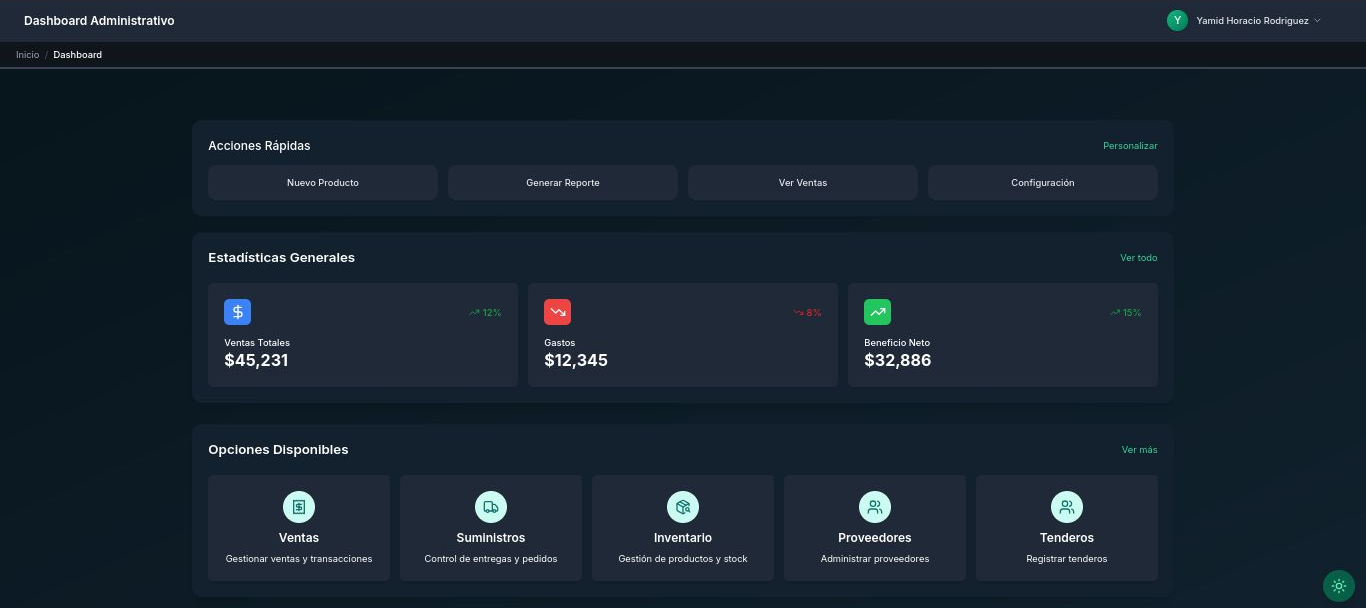The image size is (1366, 608).
Task: Open the Proveedores people icon
Action: (x=875, y=507)
